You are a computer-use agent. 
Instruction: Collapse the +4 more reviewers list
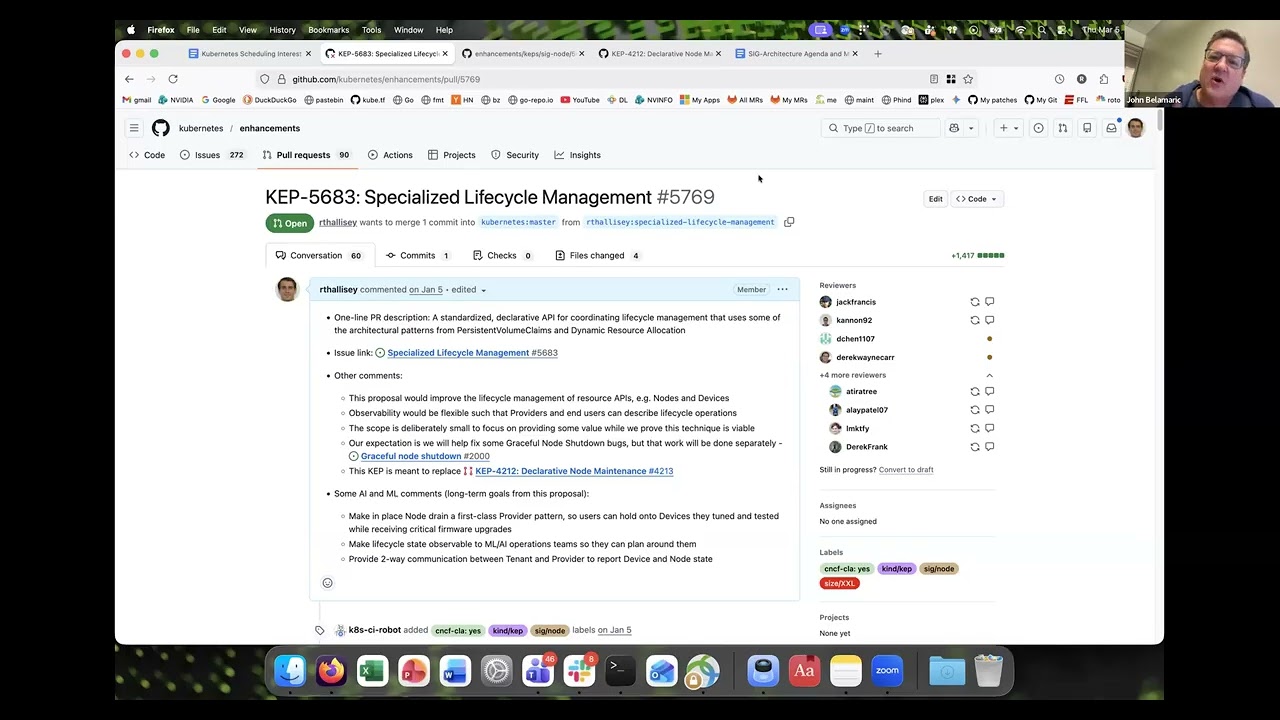point(990,375)
